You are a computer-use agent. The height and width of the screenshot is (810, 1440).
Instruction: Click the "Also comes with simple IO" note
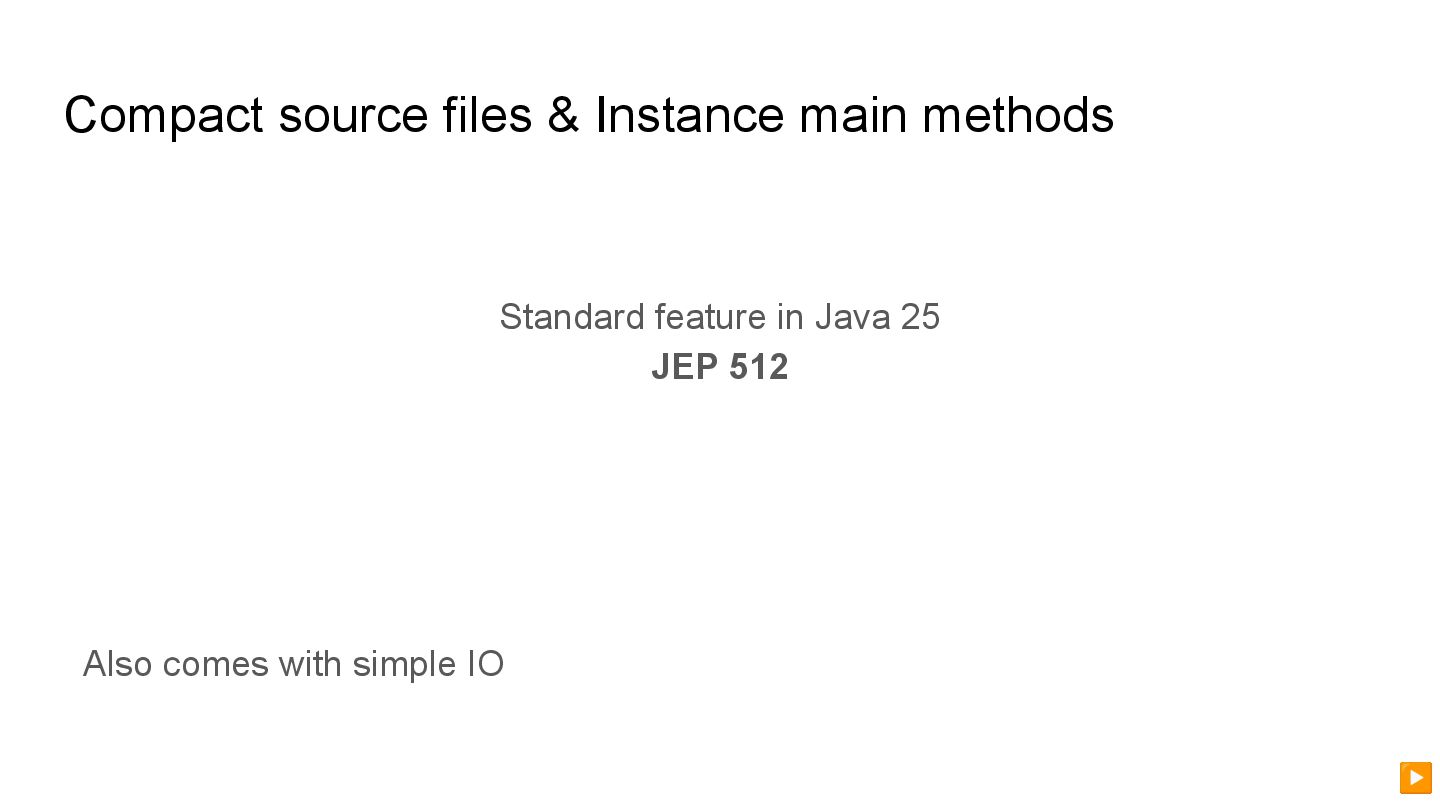point(293,664)
